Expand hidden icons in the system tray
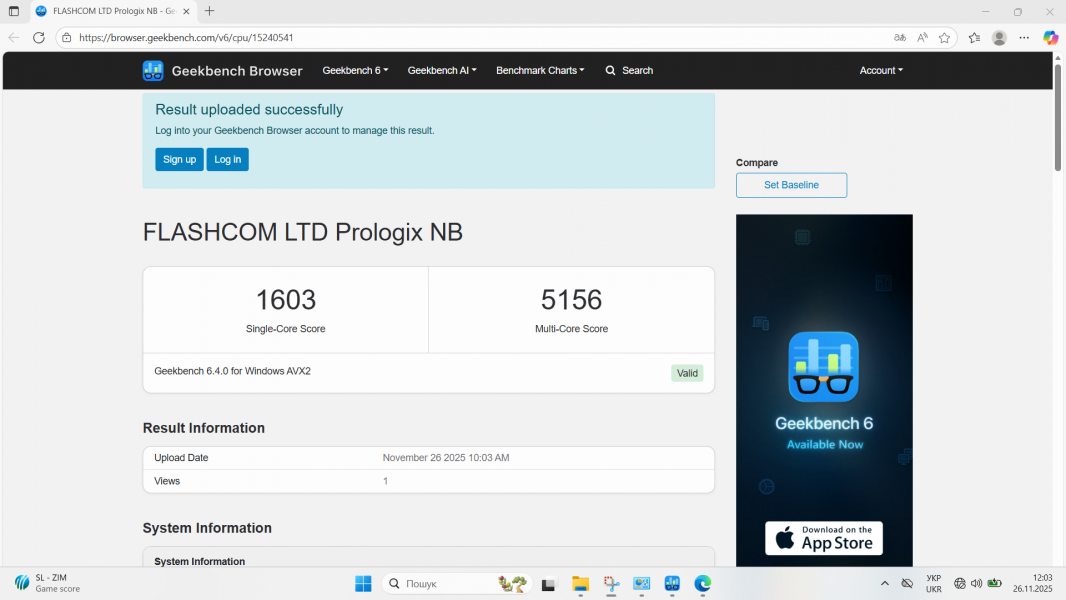 click(x=884, y=583)
